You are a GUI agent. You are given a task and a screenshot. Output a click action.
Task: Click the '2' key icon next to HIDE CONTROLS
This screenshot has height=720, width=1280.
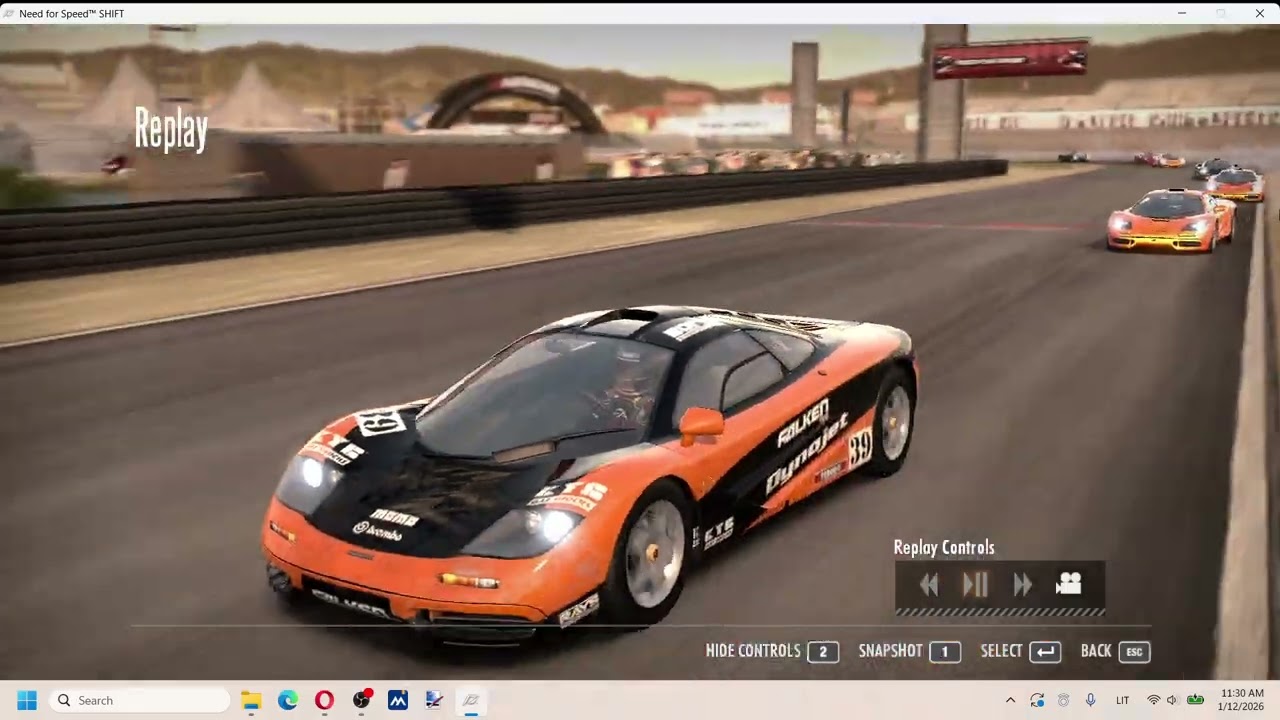[x=823, y=652]
